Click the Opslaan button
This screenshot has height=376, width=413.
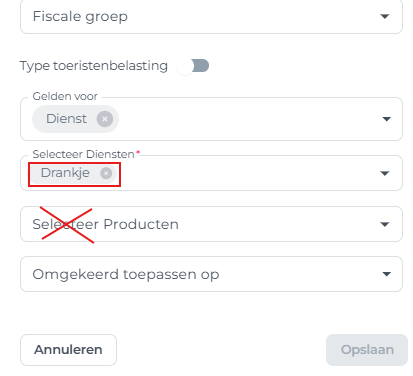coord(367,350)
